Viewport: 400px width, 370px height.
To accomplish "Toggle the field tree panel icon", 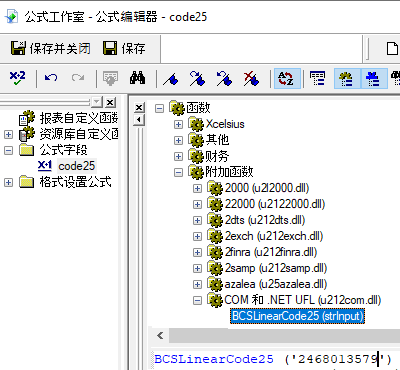I will tap(317, 78).
